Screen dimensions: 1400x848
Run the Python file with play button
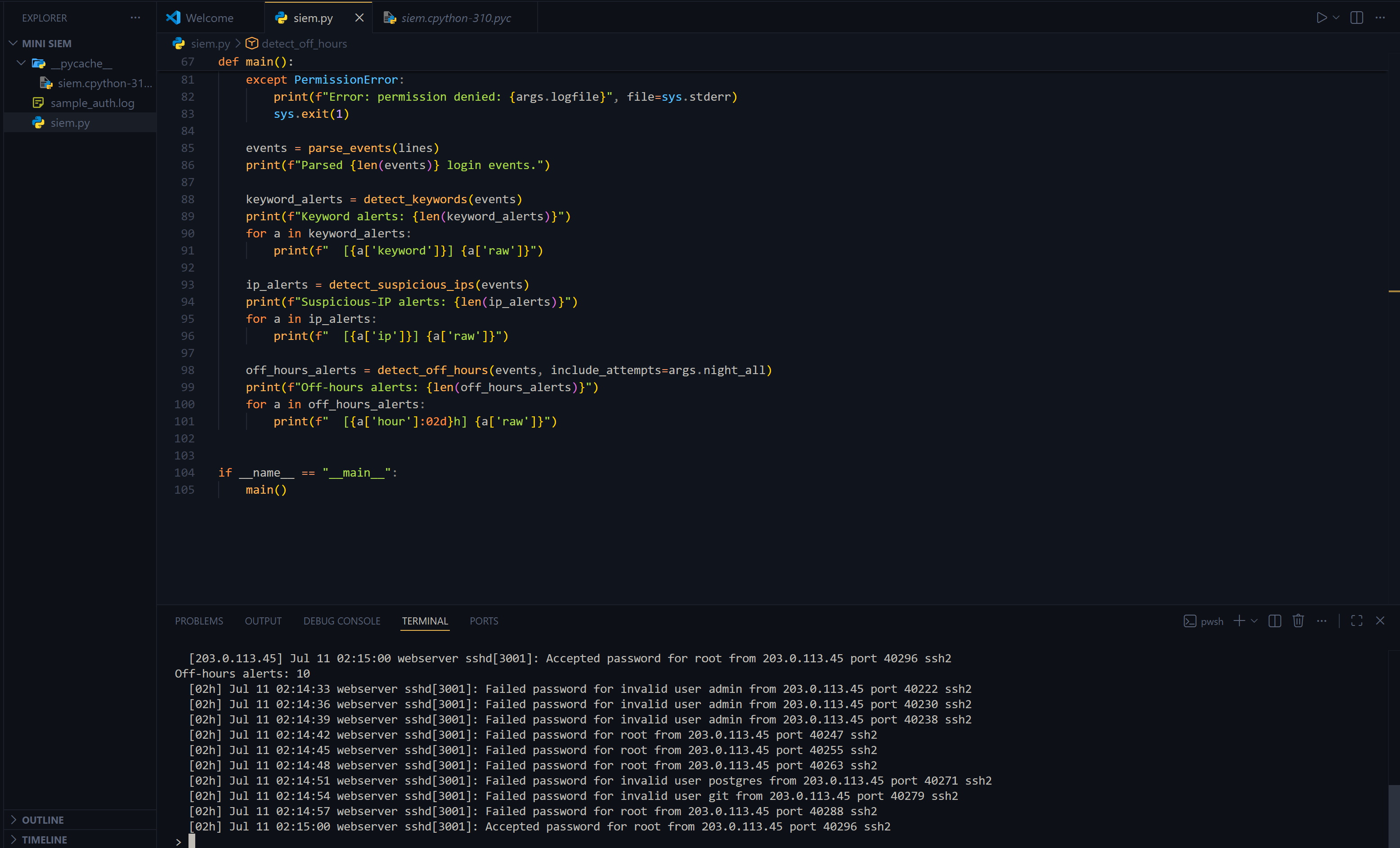(x=1322, y=18)
